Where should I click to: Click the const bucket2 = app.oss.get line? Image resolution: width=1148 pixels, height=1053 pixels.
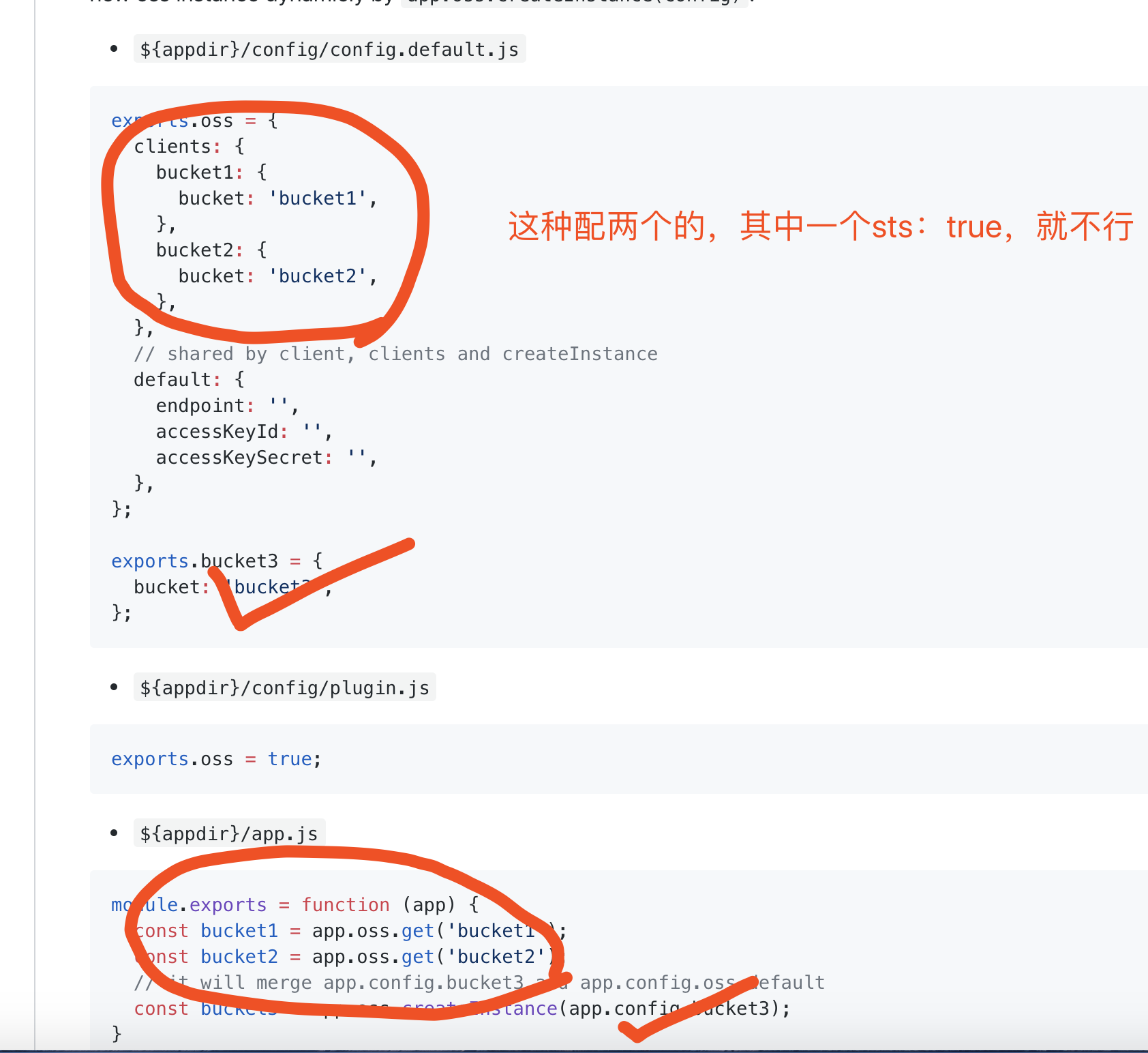click(x=350, y=957)
